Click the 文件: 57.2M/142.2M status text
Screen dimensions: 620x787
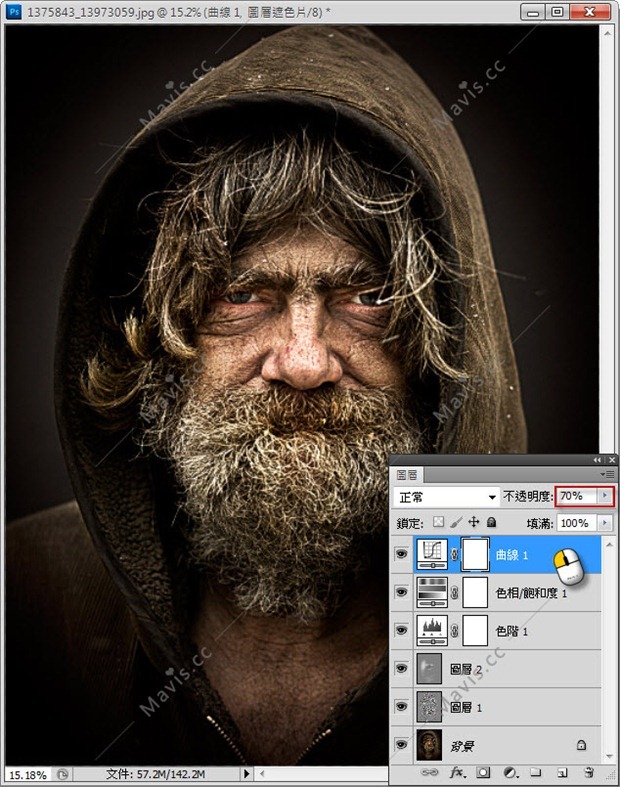[x=155, y=774]
